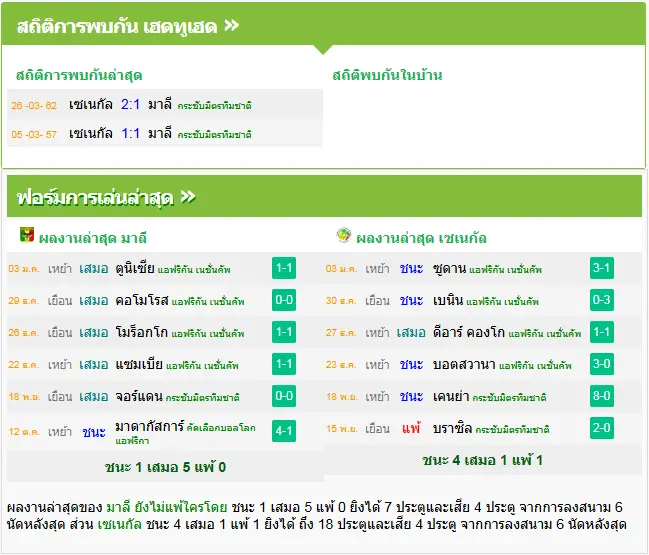Click date 12 ต.ค. in Mali results

[24, 432]
